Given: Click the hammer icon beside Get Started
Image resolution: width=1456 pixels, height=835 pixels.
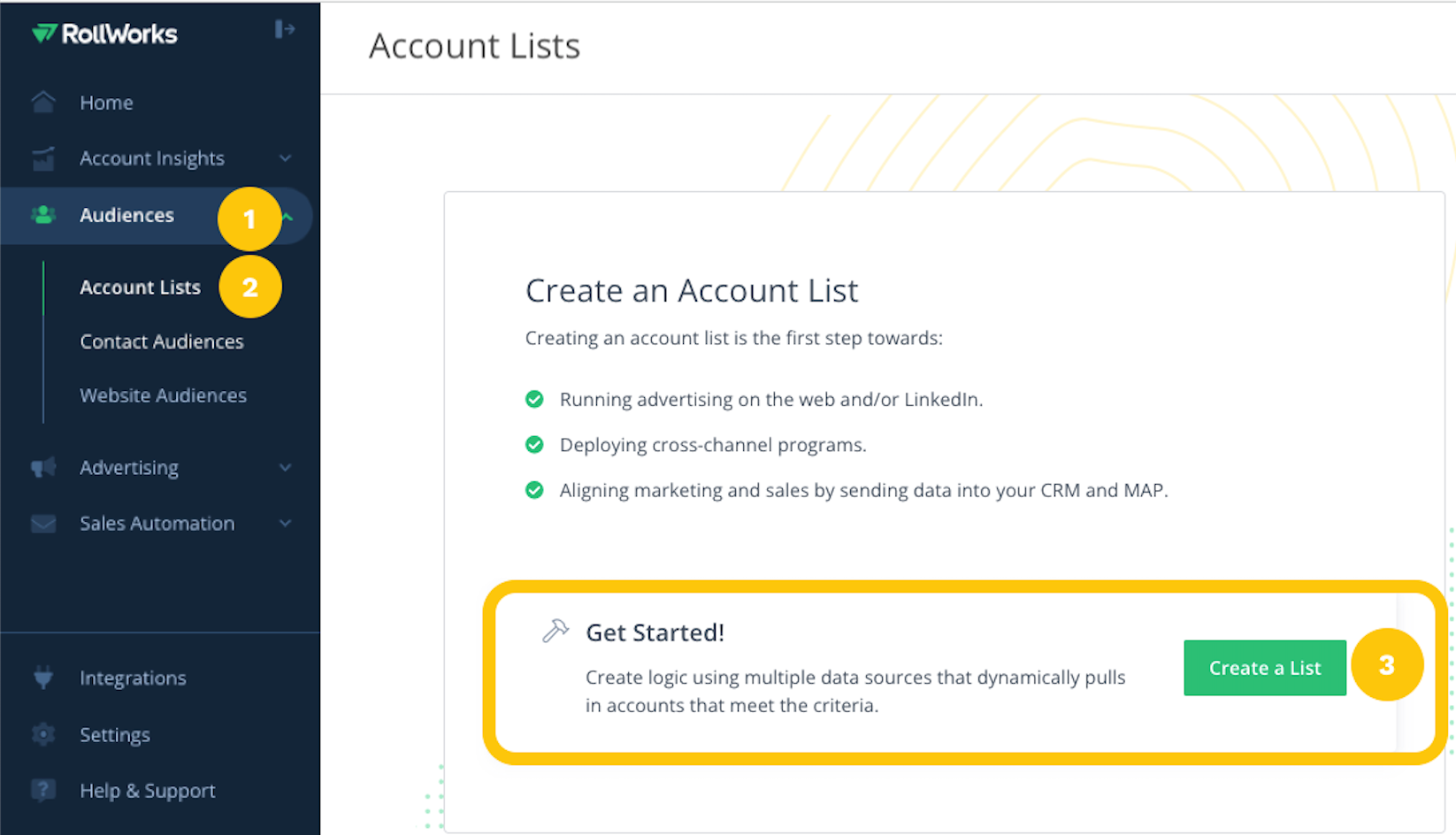Looking at the screenshot, I should [x=555, y=631].
